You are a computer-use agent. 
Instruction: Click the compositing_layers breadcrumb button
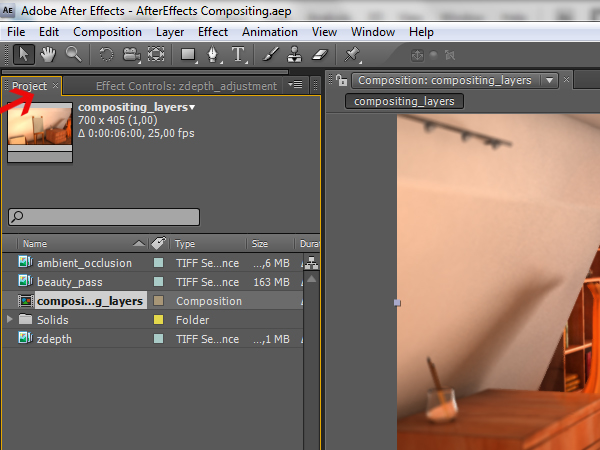(405, 101)
